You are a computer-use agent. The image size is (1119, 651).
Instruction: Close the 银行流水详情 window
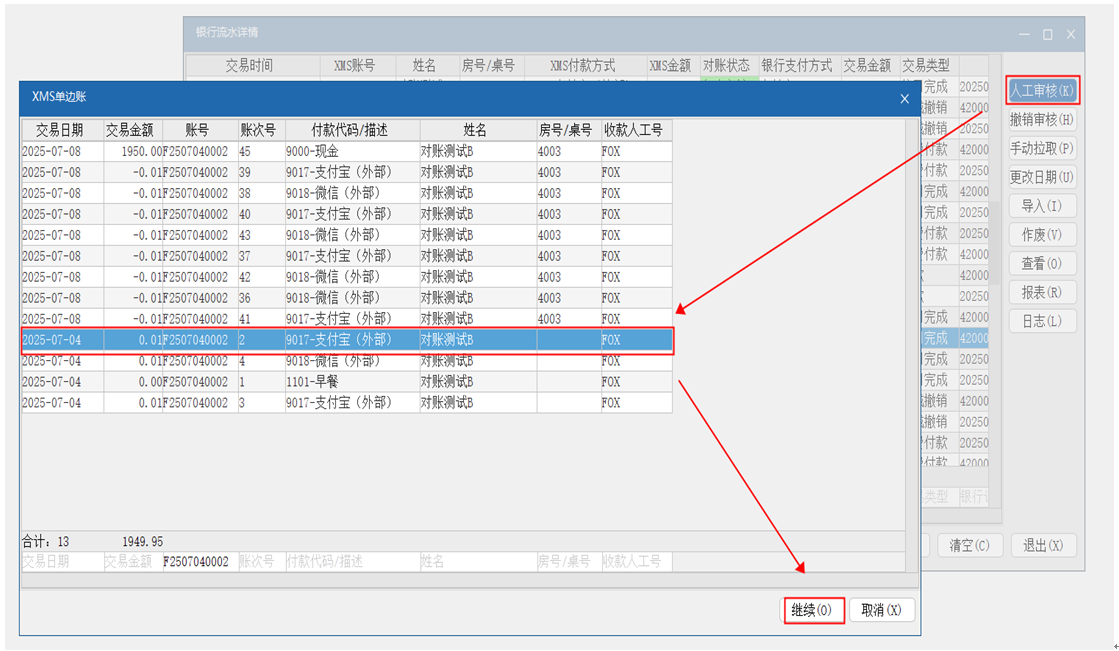1070,34
